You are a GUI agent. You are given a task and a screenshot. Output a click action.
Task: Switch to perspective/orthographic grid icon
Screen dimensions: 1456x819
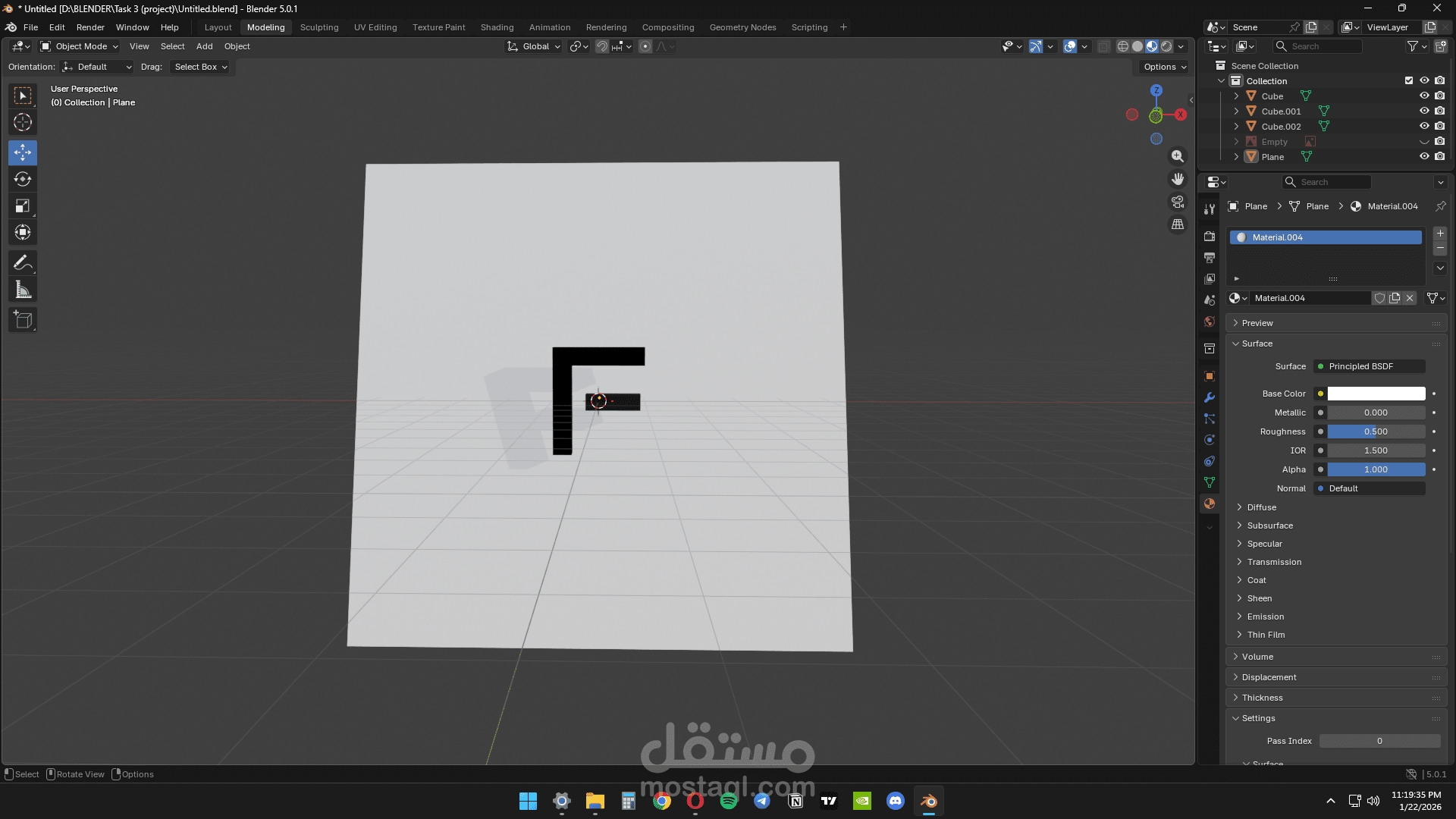[x=1177, y=224]
